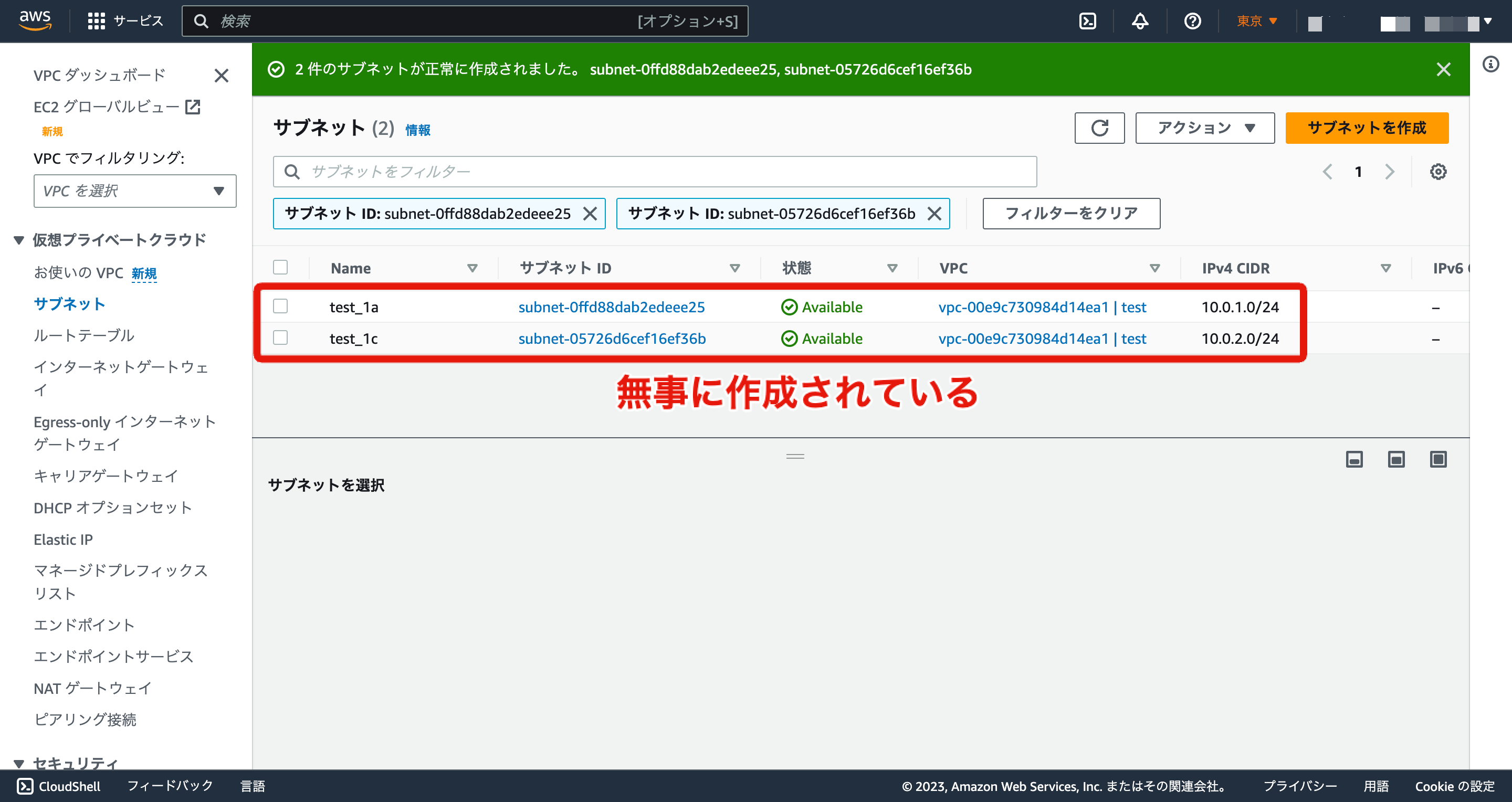Maximize the details split panel

click(x=1438, y=459)
